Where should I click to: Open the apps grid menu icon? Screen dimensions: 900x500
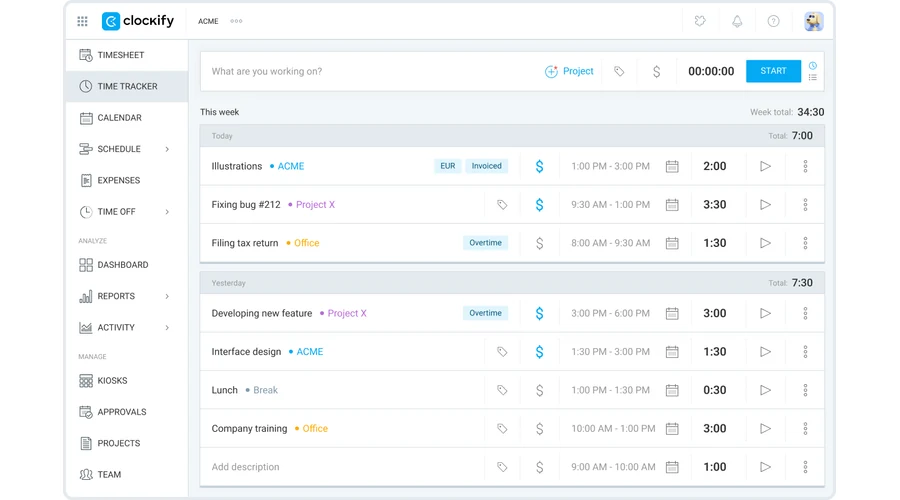click(x=83, y=21)
